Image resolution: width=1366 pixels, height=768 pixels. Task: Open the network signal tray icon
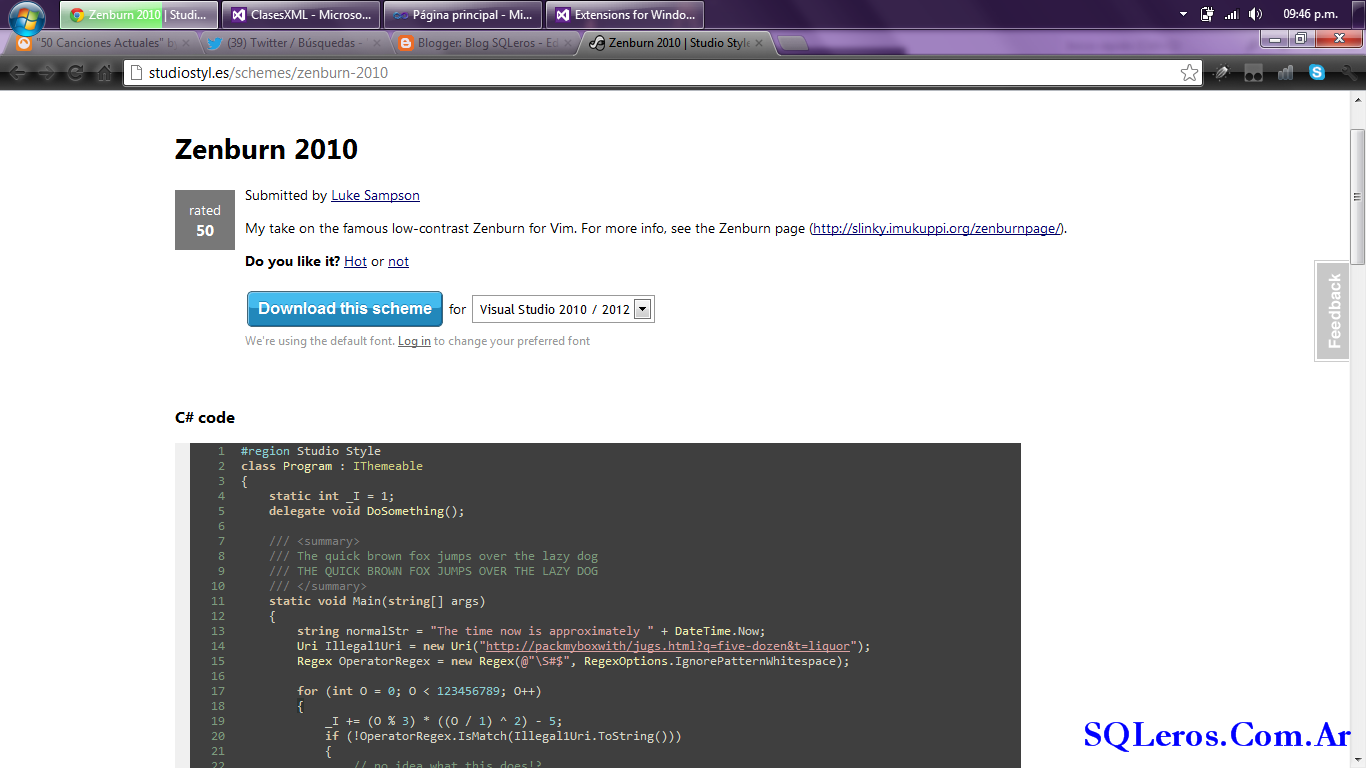(x=1232, y=15)
